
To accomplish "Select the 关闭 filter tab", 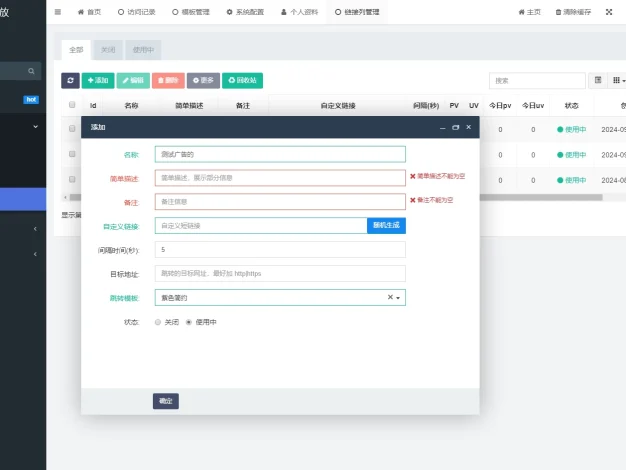I will 108,50.
